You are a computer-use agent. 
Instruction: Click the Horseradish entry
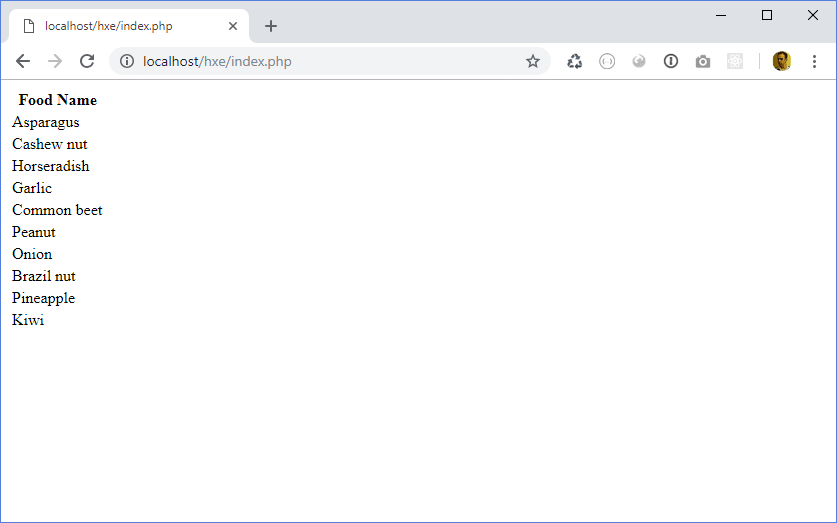pos(51,166)
